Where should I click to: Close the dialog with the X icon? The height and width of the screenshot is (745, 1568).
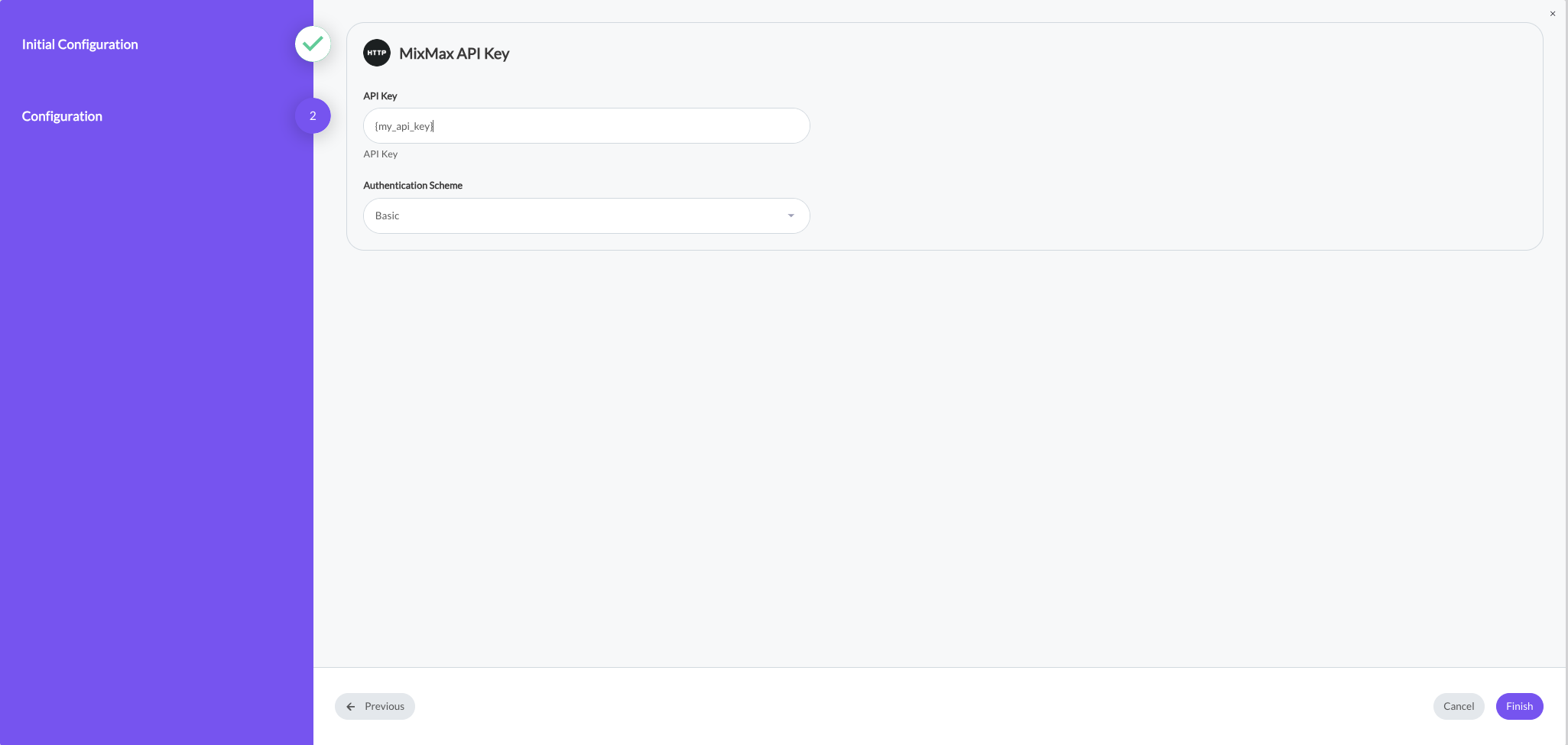point(1553,14)
